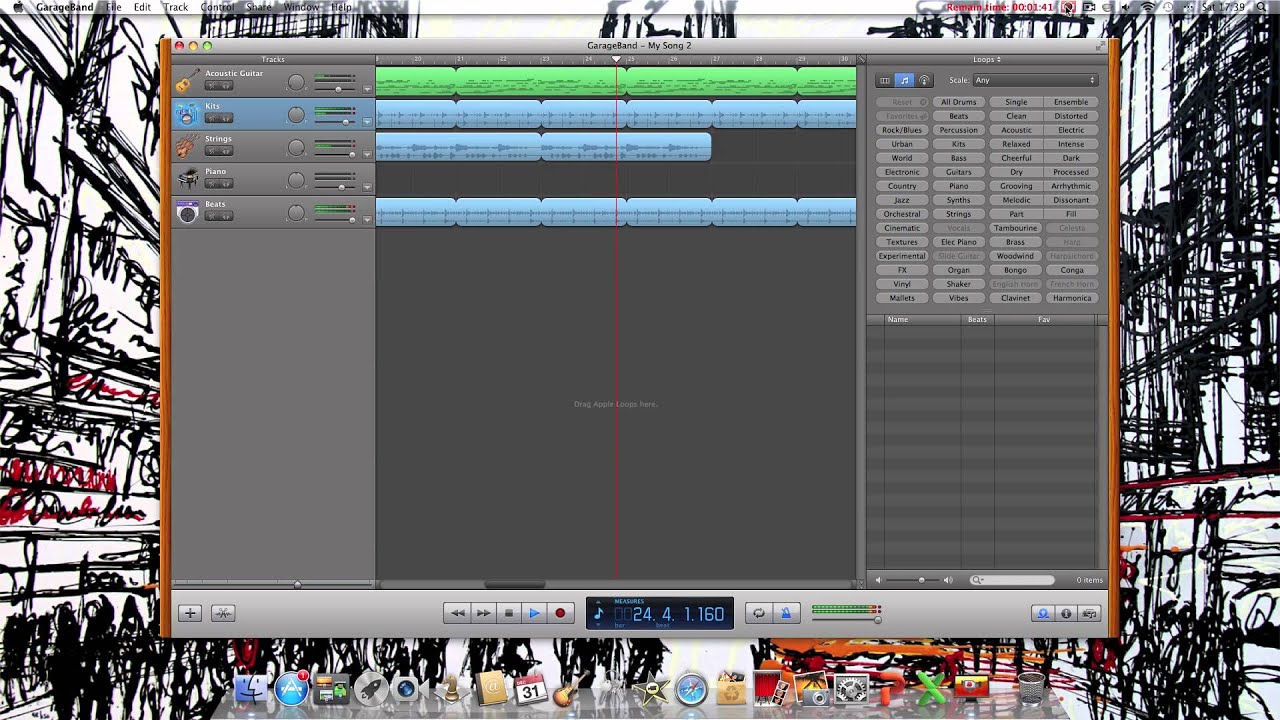Open the File menu

point(114,7)
